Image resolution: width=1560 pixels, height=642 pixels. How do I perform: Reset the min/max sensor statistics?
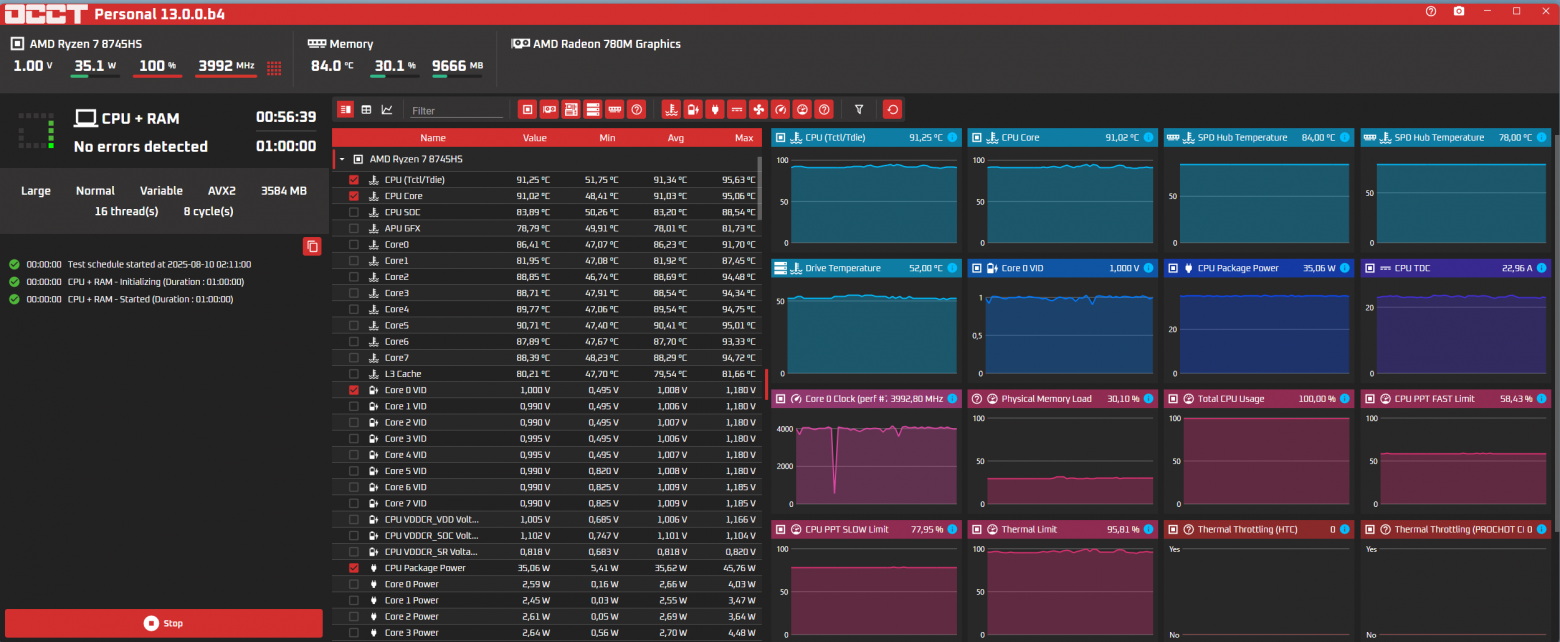coord(893,110)
